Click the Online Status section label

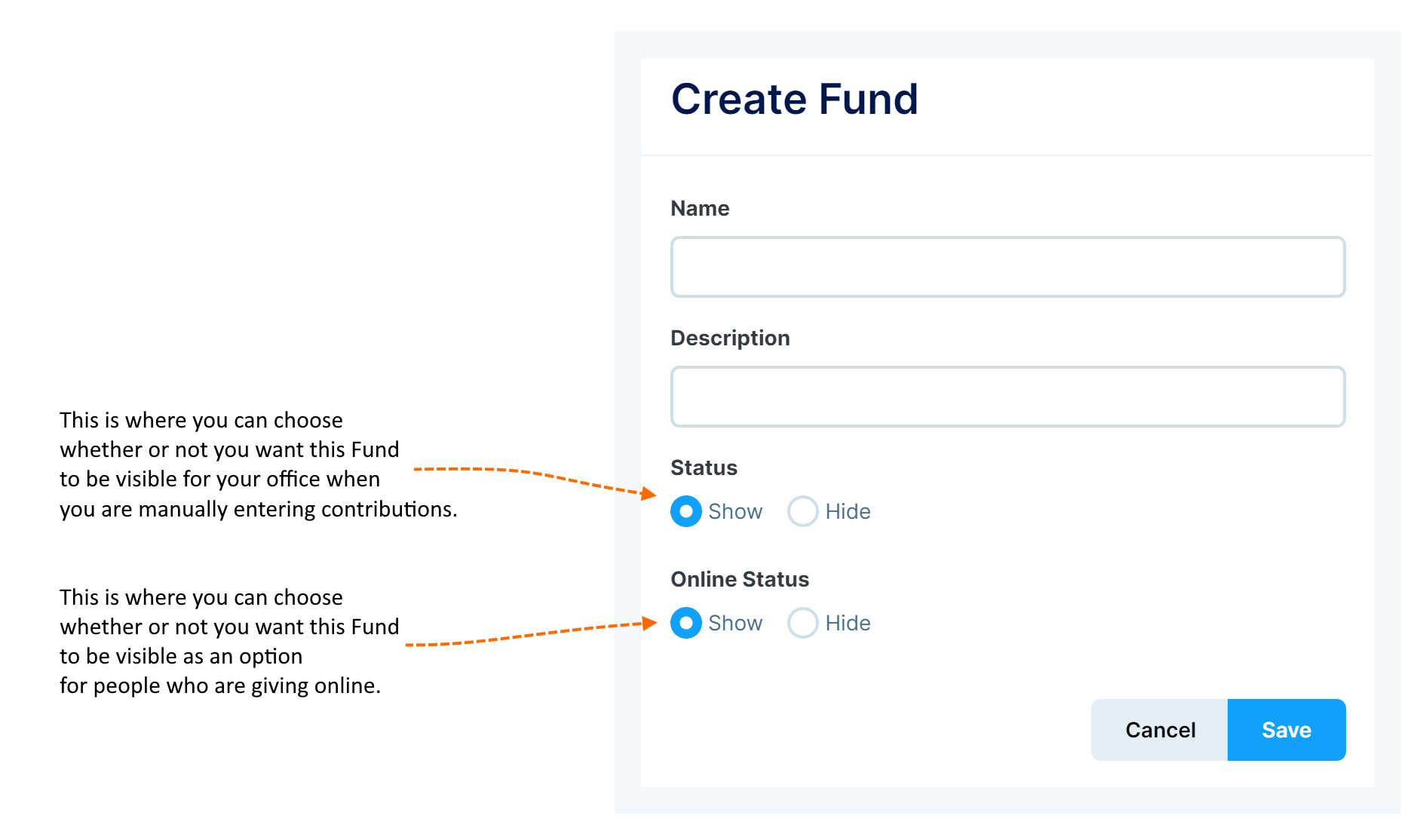coord(740,579)
